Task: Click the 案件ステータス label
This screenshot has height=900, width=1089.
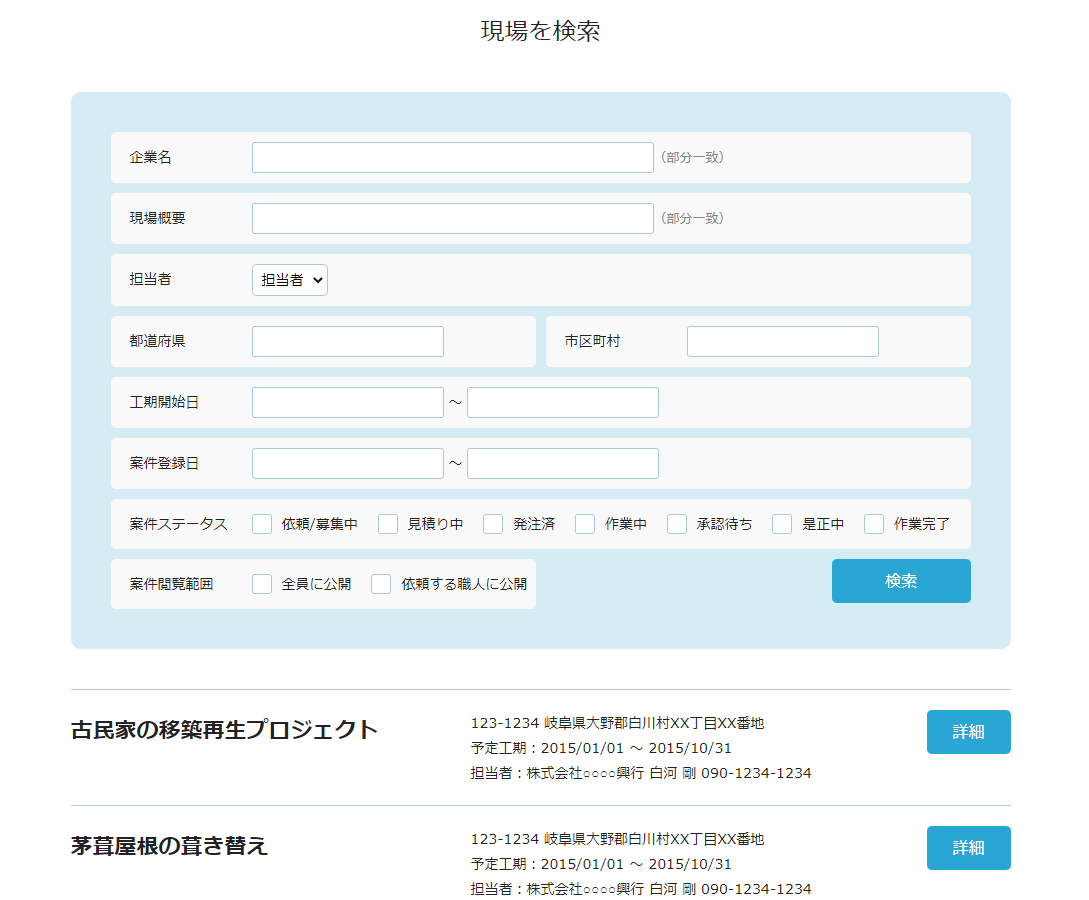Action: [178, 524]
